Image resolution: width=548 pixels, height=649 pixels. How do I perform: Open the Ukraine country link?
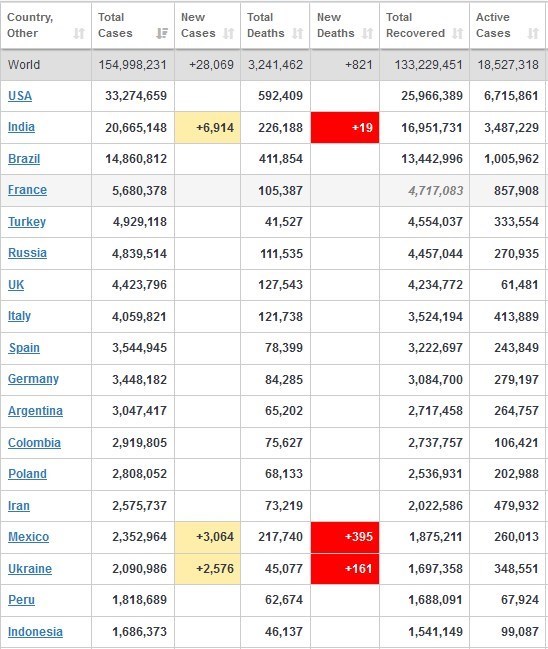(x=30, y=569)
